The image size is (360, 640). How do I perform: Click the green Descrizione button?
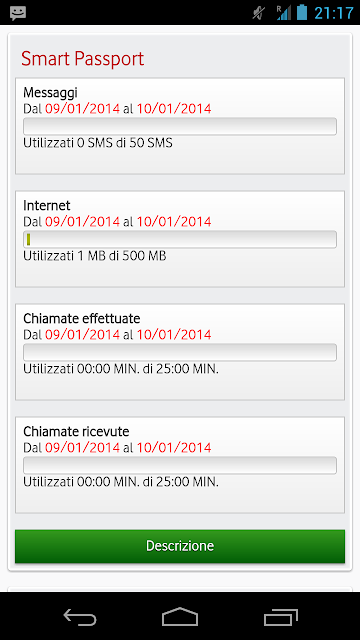[x=180, y=546]
